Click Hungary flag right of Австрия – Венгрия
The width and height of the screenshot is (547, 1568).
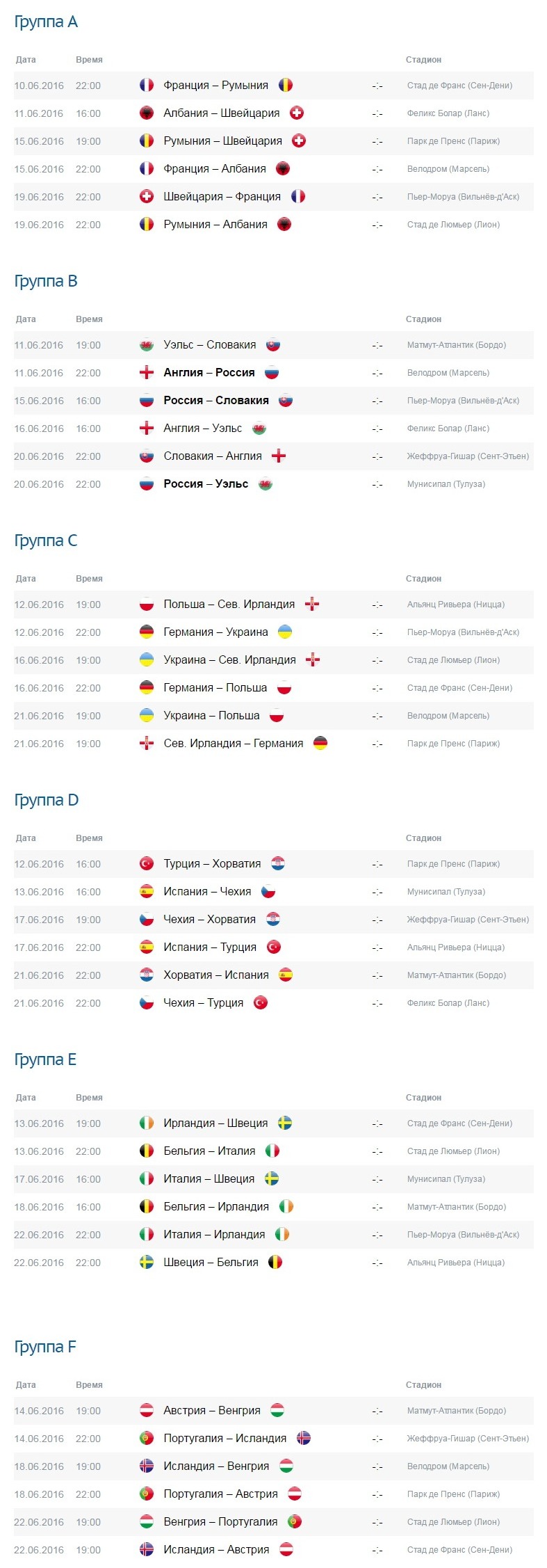pyautogui.click(x=277, y=1411)
